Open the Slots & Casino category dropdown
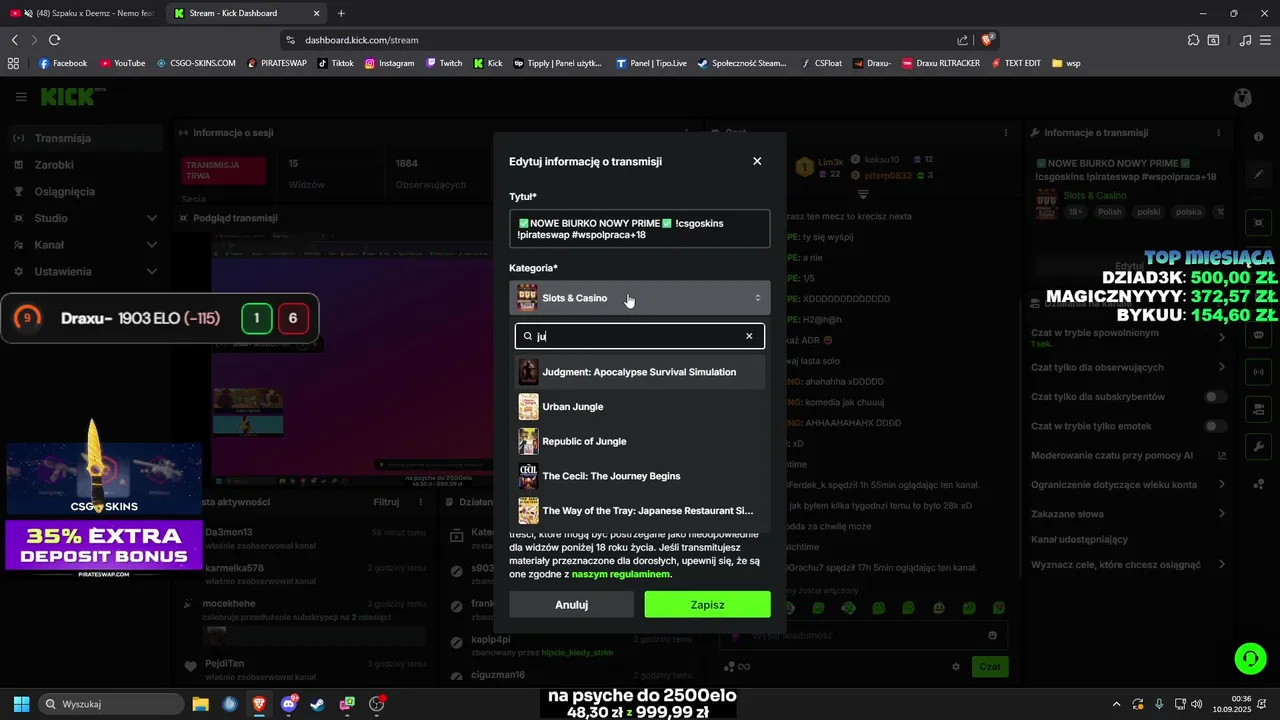This screenshot has width=1280, height=720. (639, 298)
